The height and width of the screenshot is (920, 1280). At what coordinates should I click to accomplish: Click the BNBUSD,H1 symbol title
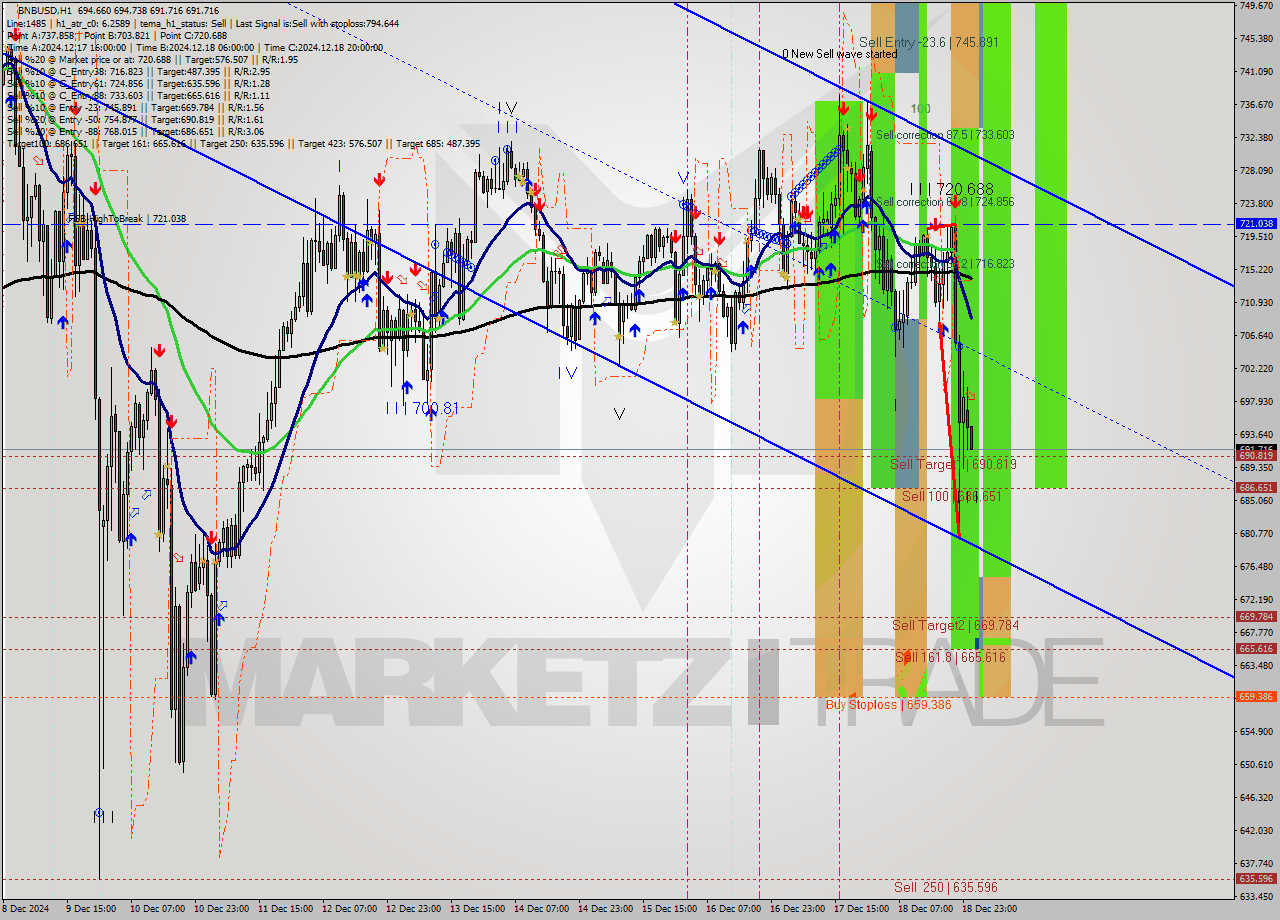(x=44, y=10)
